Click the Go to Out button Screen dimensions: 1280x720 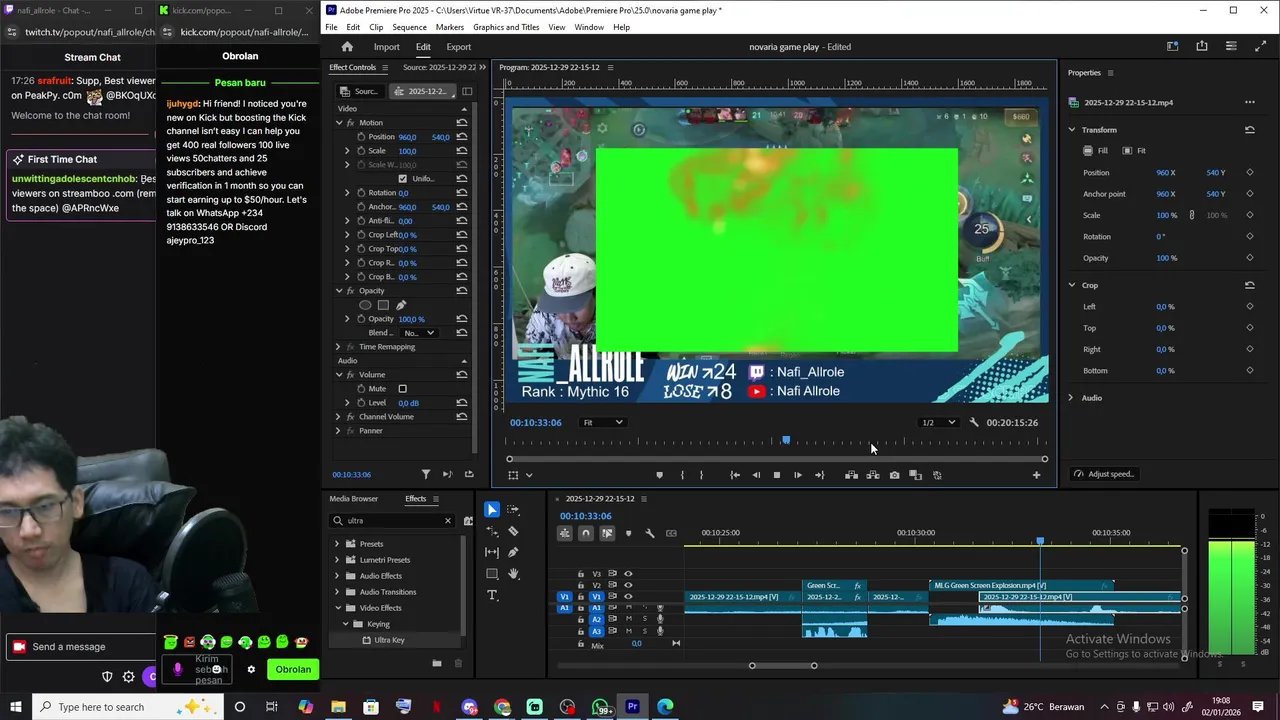(820, 475)
